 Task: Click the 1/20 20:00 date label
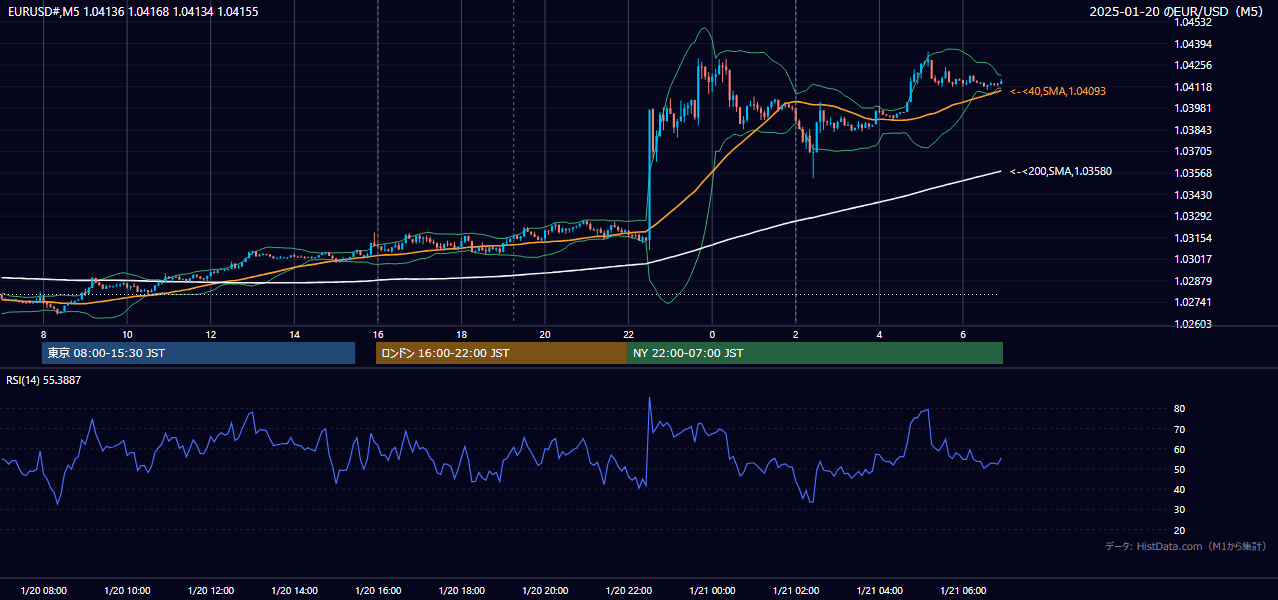click(544, 591)
